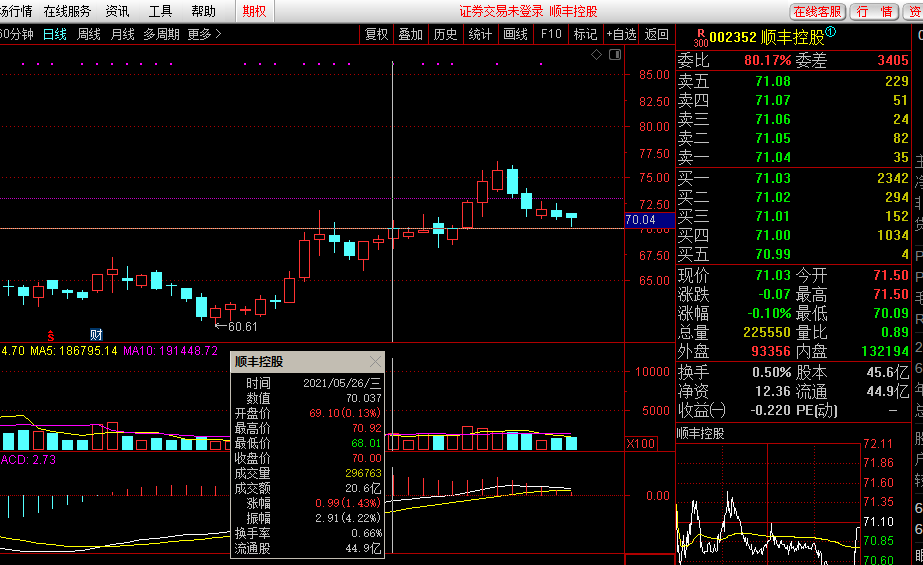This screenshot has width=923, height=565.
Task: Click the 返回 back button
Action: tap(656, 35)
